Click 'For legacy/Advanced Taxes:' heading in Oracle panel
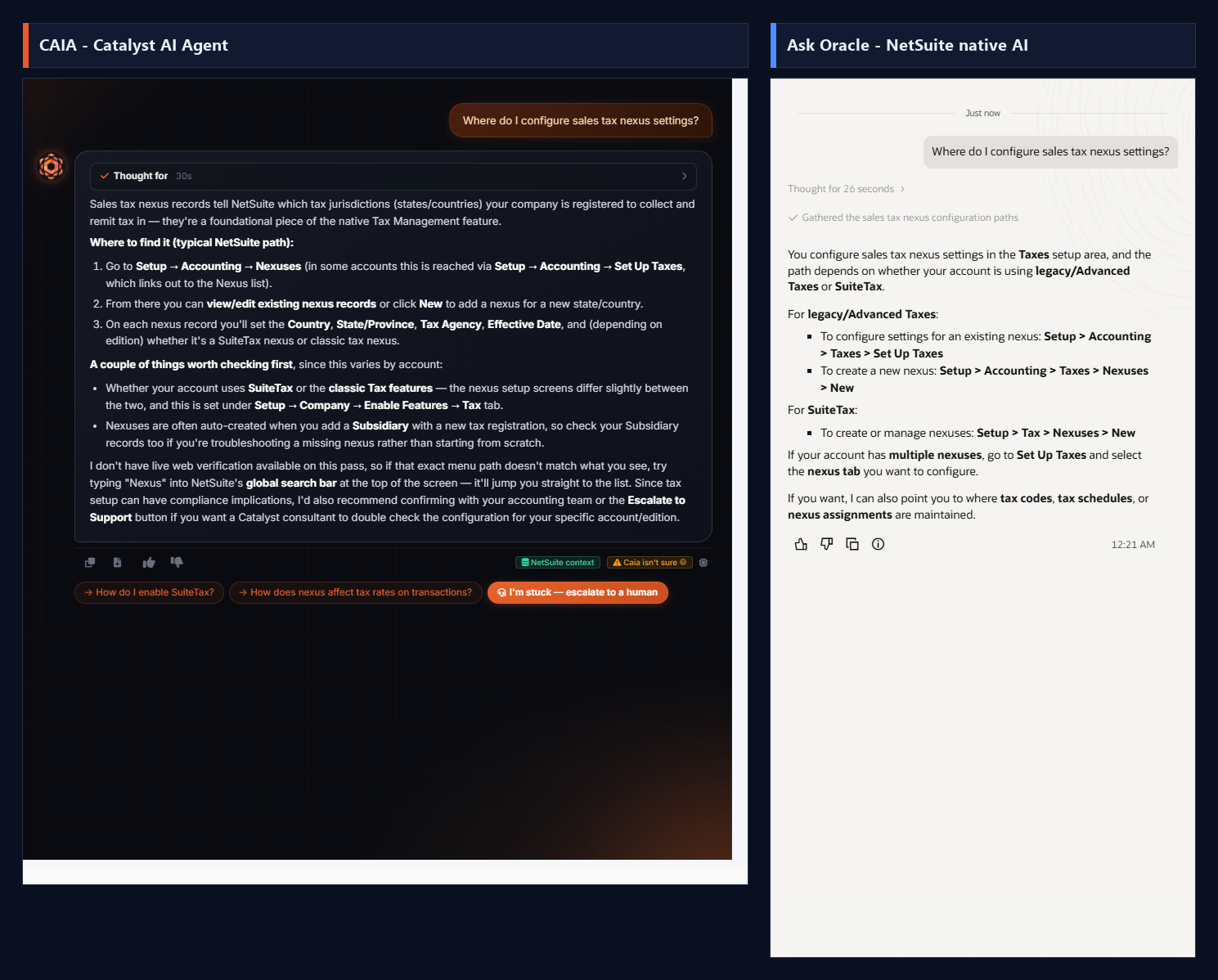 click(863, 314)
